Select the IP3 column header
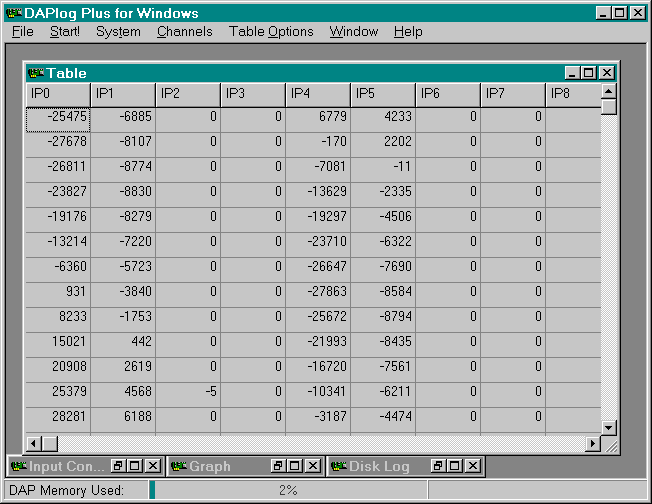This screenshot has height=504, width=652. tap(253, 94)
